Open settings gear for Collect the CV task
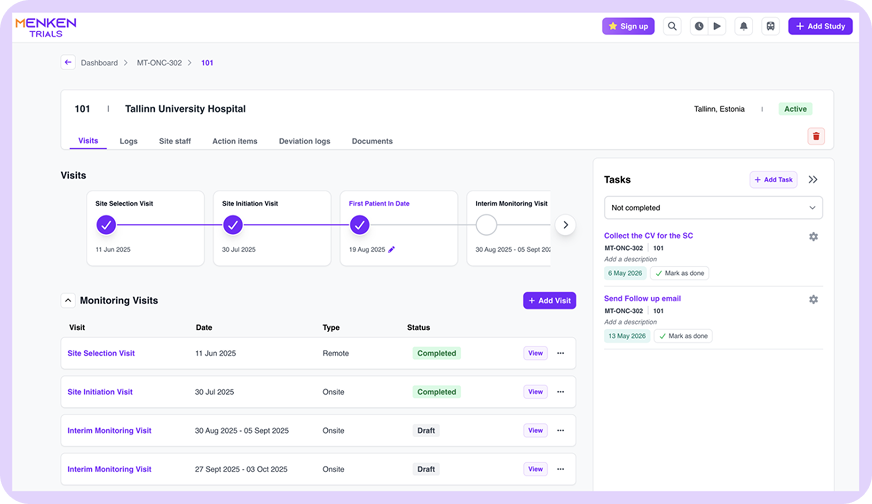 tap(813, 236)
